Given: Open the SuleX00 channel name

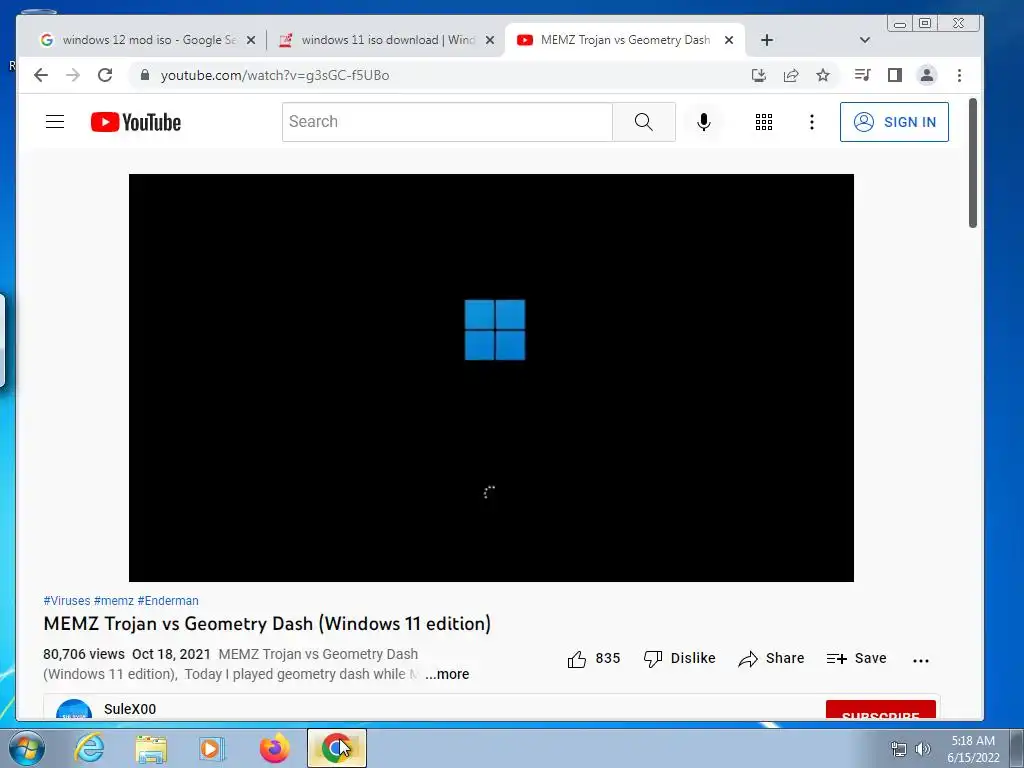Looking at the screenshot, I should click(130, 709).
